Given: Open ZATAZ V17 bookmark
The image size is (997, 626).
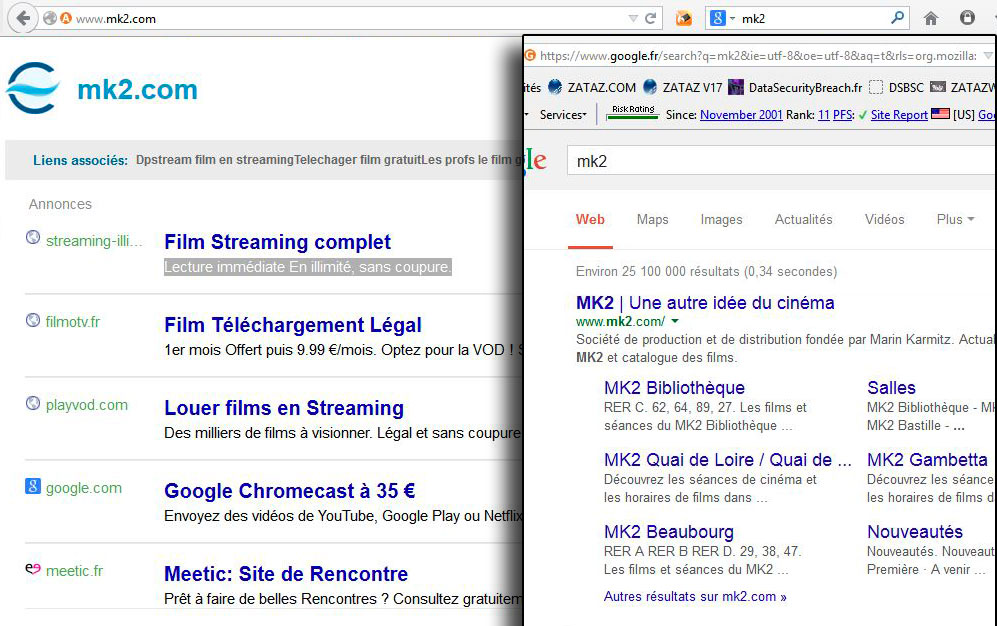Looking at the screenshot, I should click(x=683, y=87).
